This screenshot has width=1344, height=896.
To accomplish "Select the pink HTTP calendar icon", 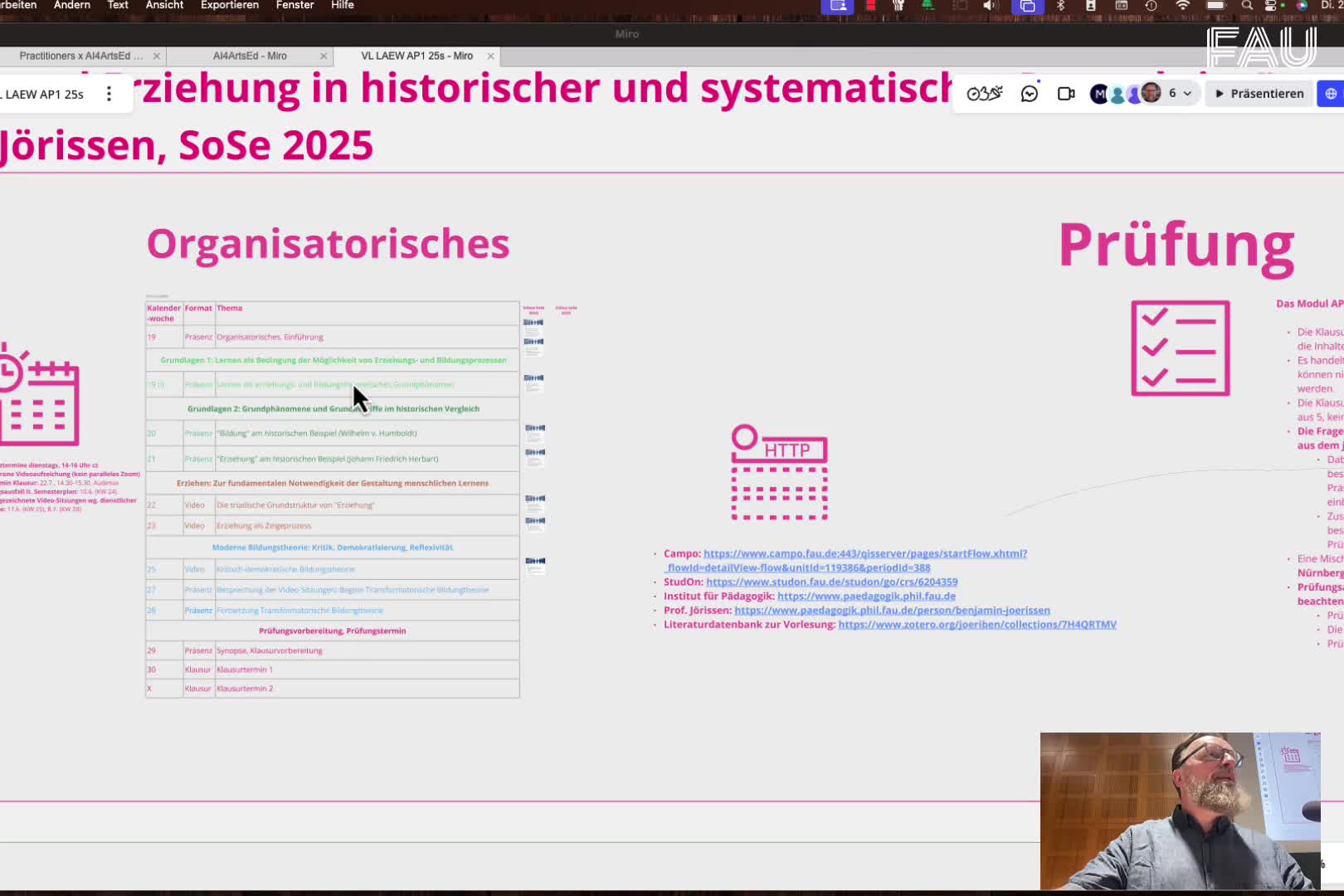I will 779,473.
